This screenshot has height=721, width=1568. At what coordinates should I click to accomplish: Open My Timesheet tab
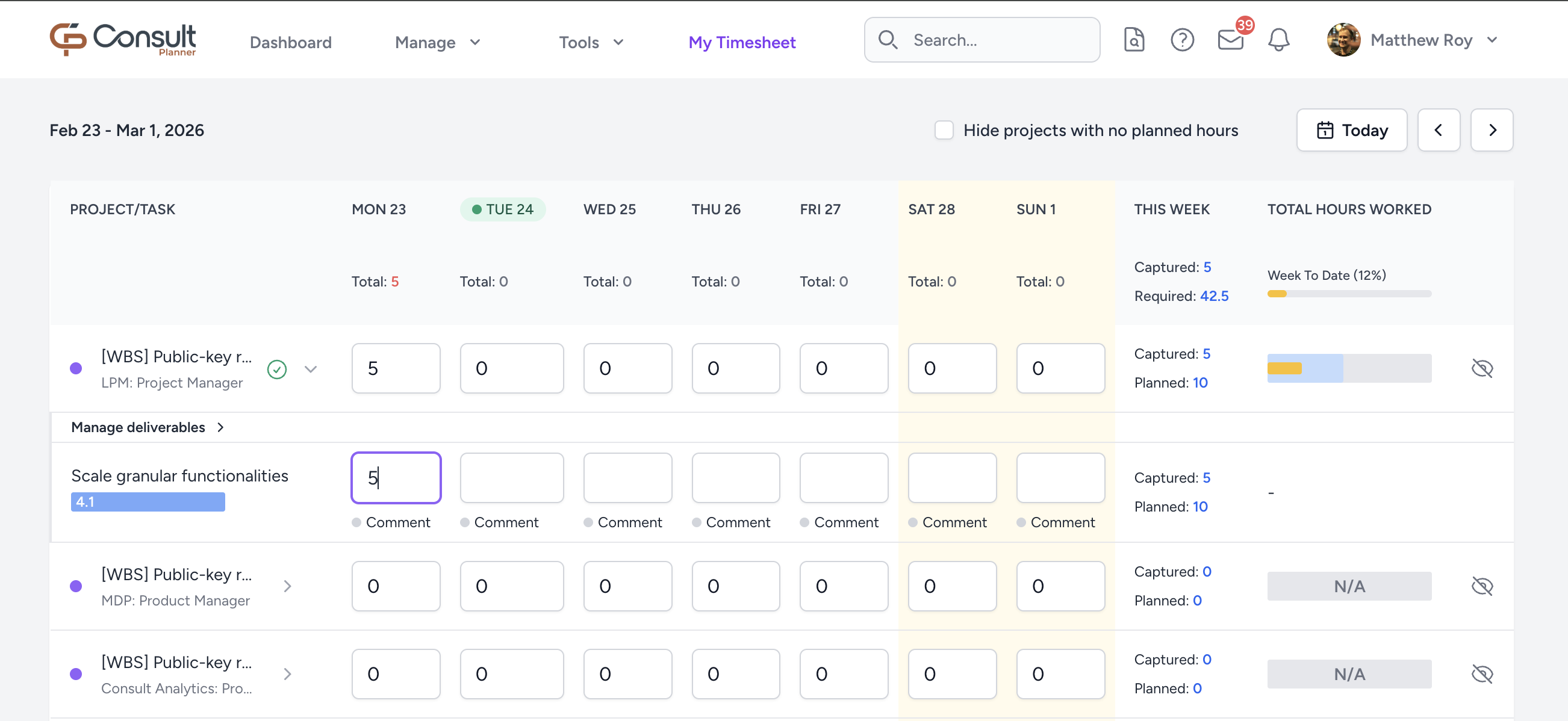click(x=742, y=43)
